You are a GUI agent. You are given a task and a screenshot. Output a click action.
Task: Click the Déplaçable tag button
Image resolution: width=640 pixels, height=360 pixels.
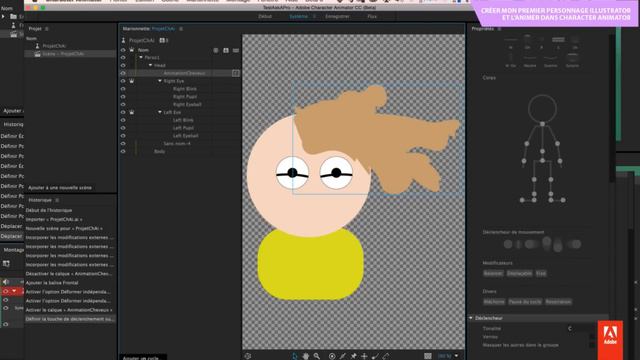520,273
